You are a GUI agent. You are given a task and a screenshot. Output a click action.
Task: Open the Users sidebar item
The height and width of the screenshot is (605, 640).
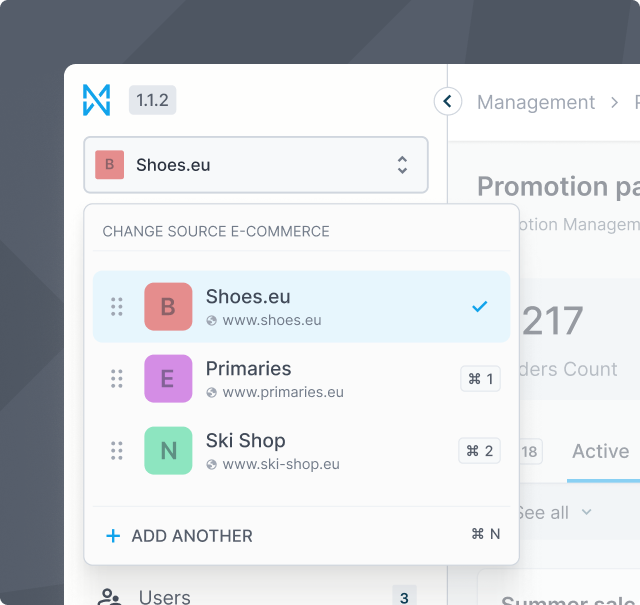165,597
